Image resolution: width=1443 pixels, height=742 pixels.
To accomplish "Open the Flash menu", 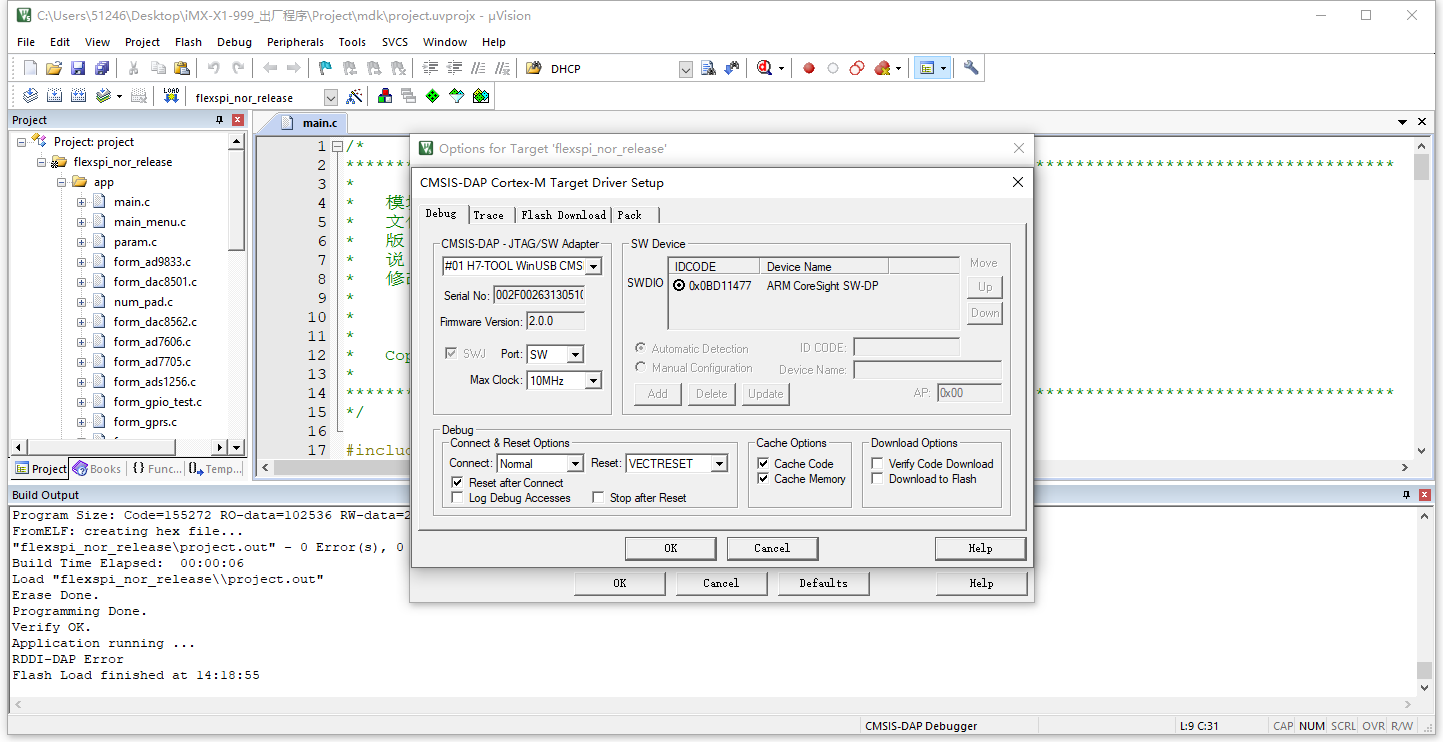I will pyautogui.click(x=188, y=42).
